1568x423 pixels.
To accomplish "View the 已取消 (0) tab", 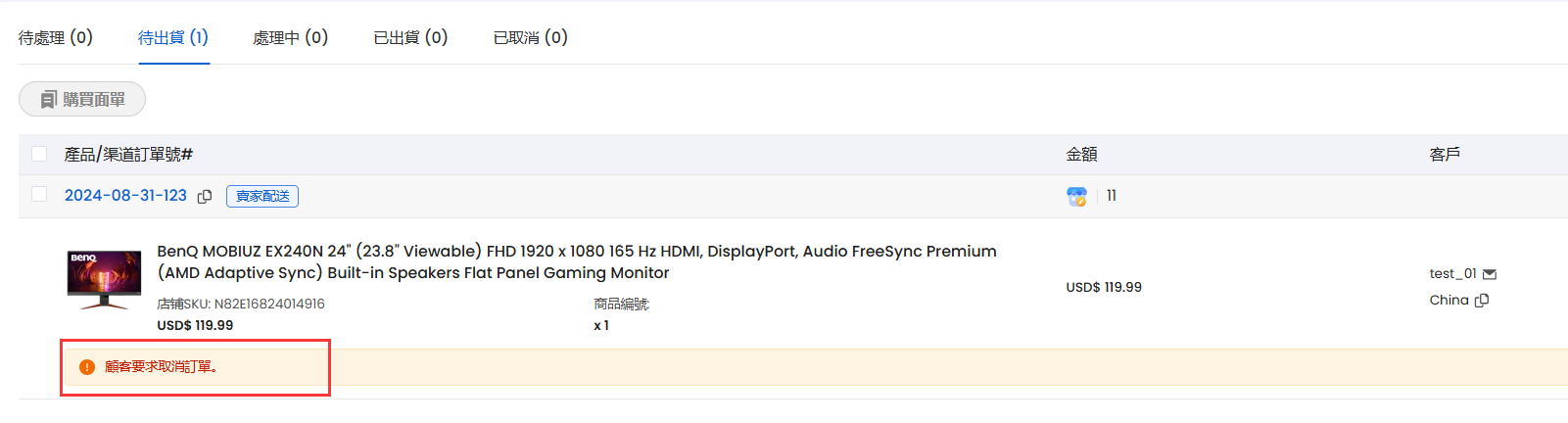I will pos(531,37).
